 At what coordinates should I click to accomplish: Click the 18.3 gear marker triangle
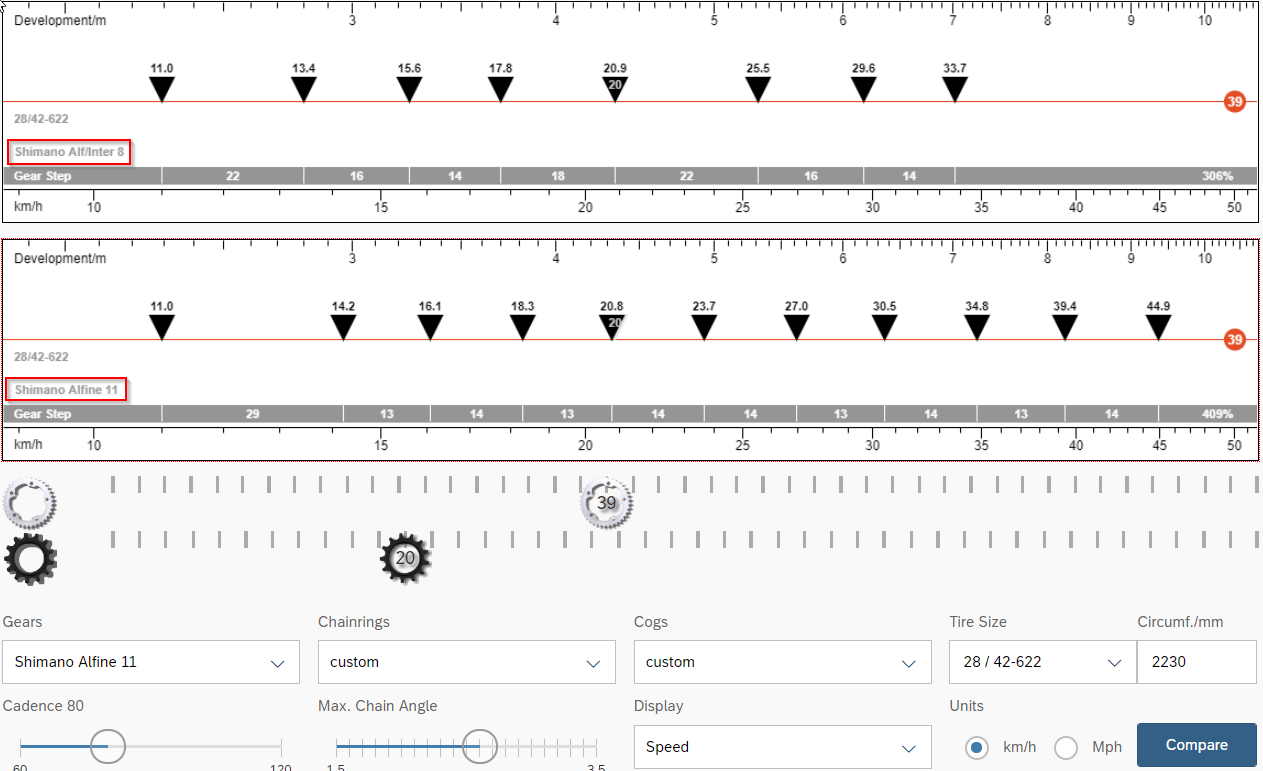(522, 327)
